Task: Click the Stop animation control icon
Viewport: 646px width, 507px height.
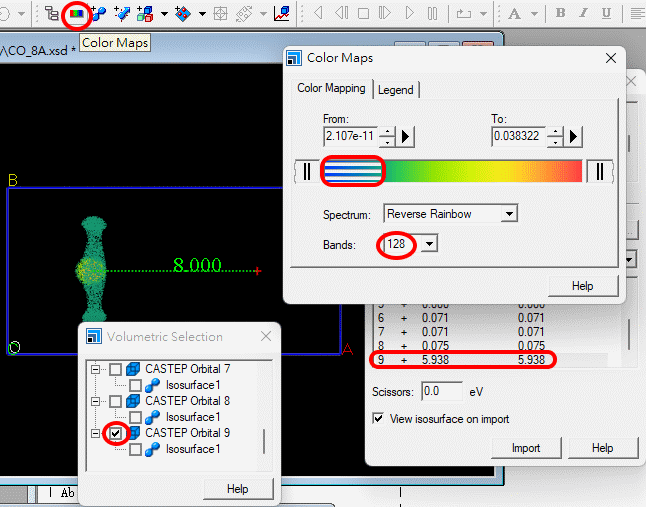Action: 364,14
